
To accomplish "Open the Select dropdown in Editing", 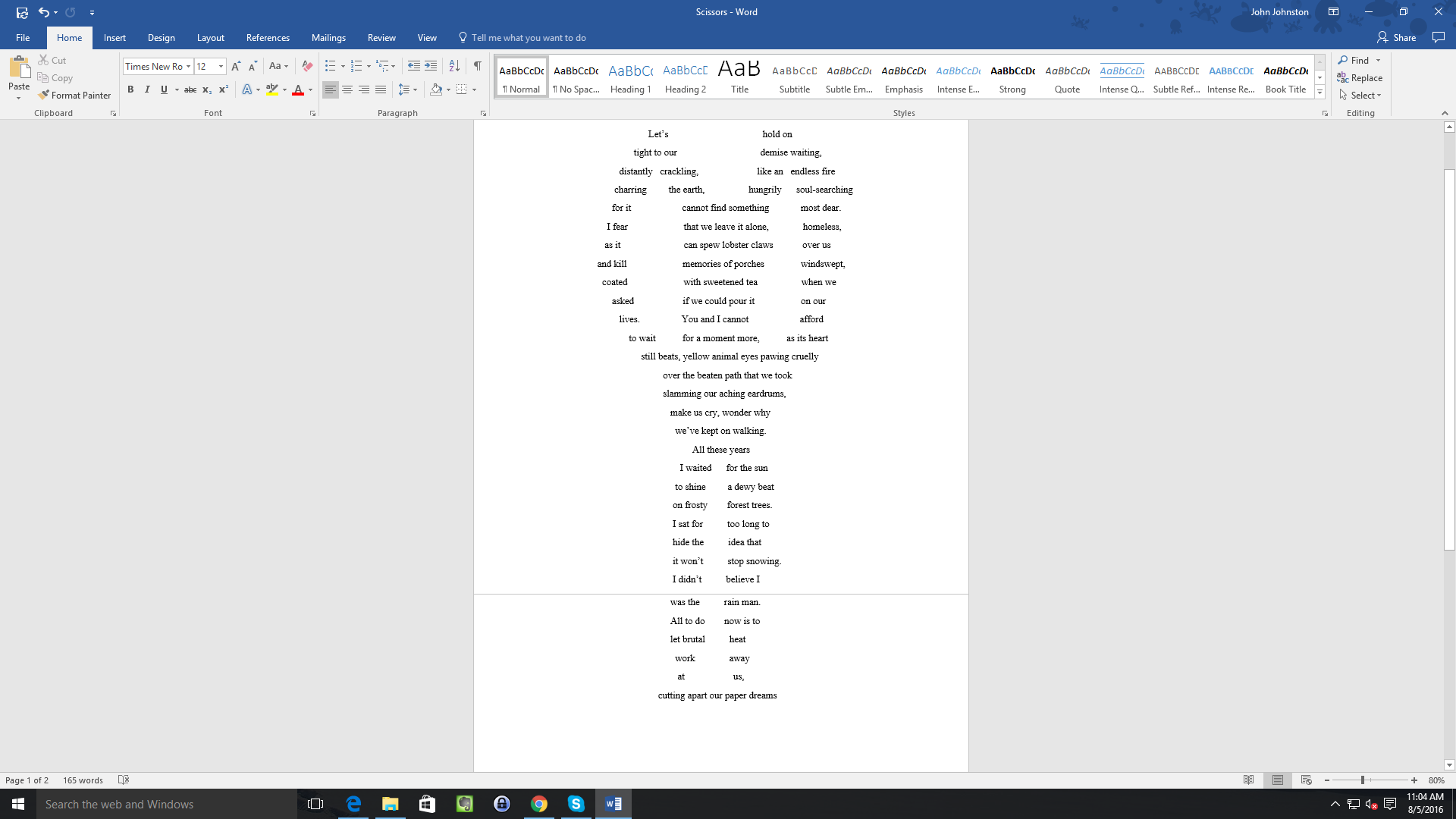I will tap(1361, 96).
